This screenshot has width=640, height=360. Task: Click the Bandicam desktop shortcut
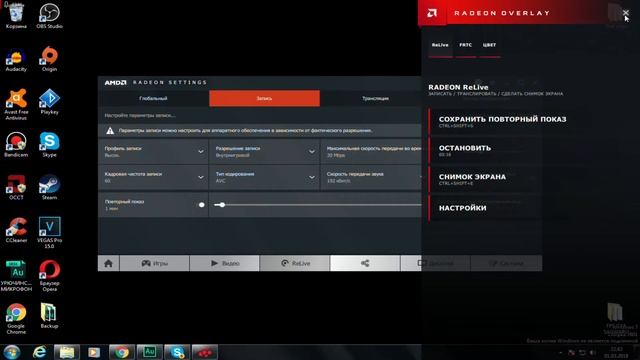pyautogui.click(x=16, y=145)
